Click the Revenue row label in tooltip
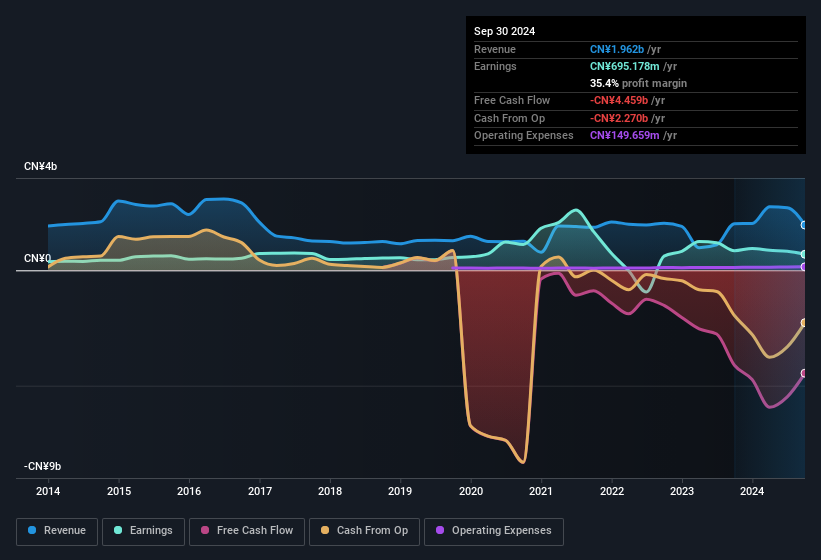The image size is (821, 560). click(x=495, y=49)
